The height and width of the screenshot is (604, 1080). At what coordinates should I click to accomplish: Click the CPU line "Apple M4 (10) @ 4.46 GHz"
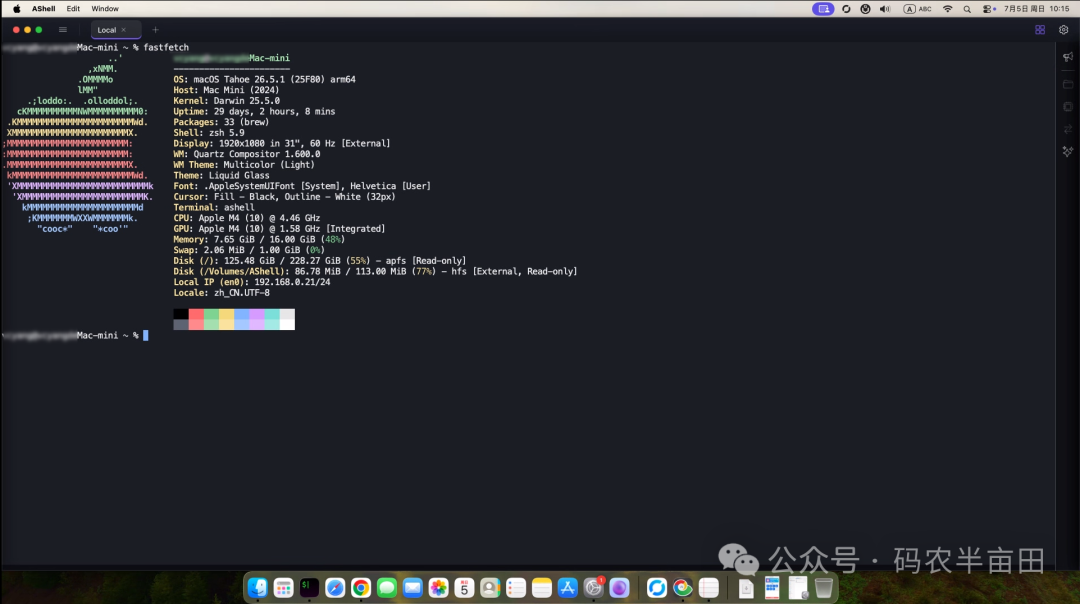[259, 218]
